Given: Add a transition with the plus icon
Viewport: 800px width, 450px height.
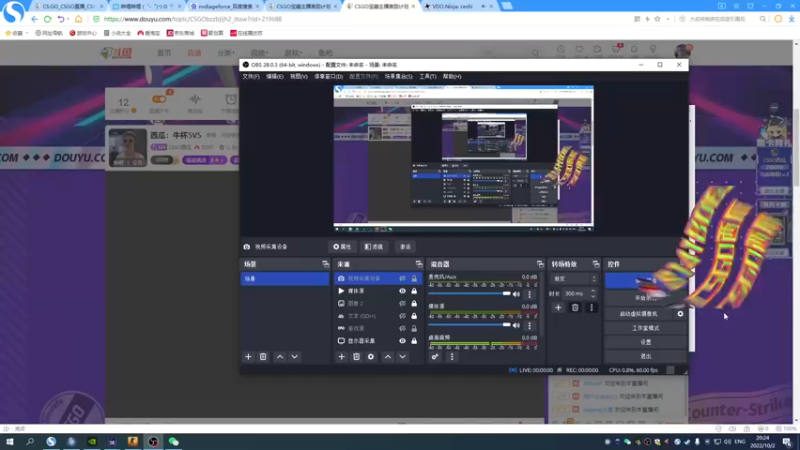Looking at the screenshot, I should tap(558, 308).
